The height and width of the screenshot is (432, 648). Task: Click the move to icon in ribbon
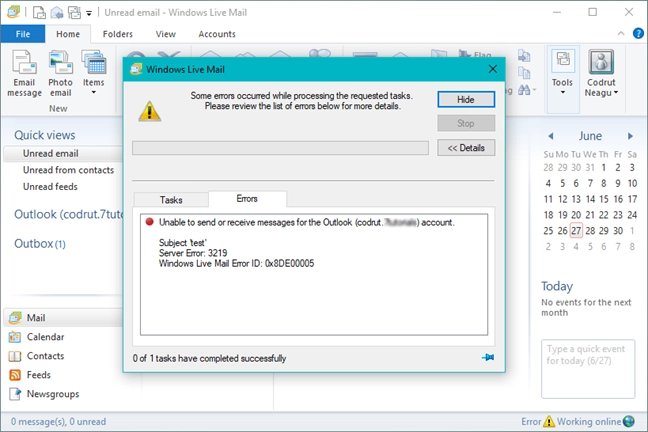pos(524,55)
